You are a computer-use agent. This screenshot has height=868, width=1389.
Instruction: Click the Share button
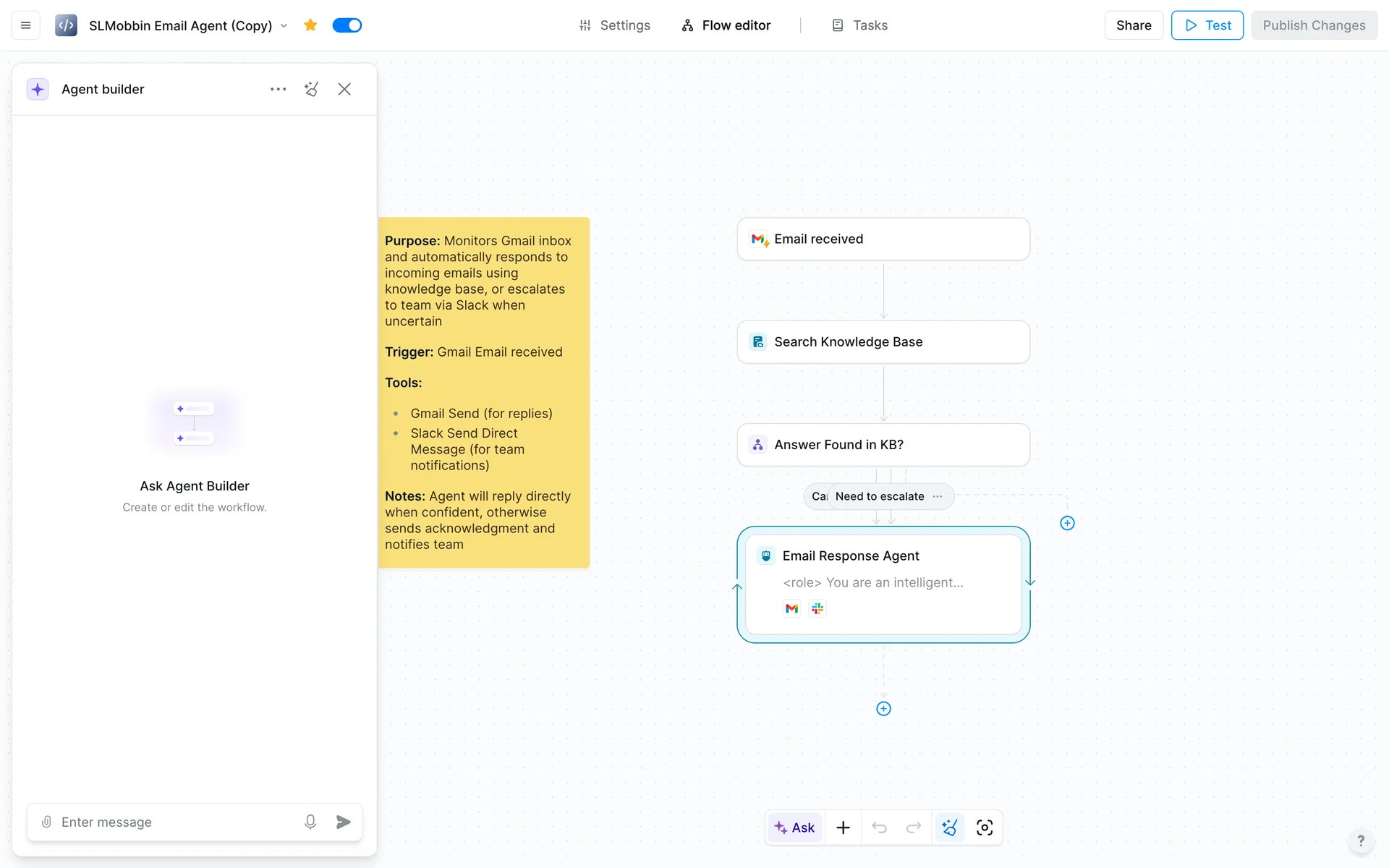1133,25
